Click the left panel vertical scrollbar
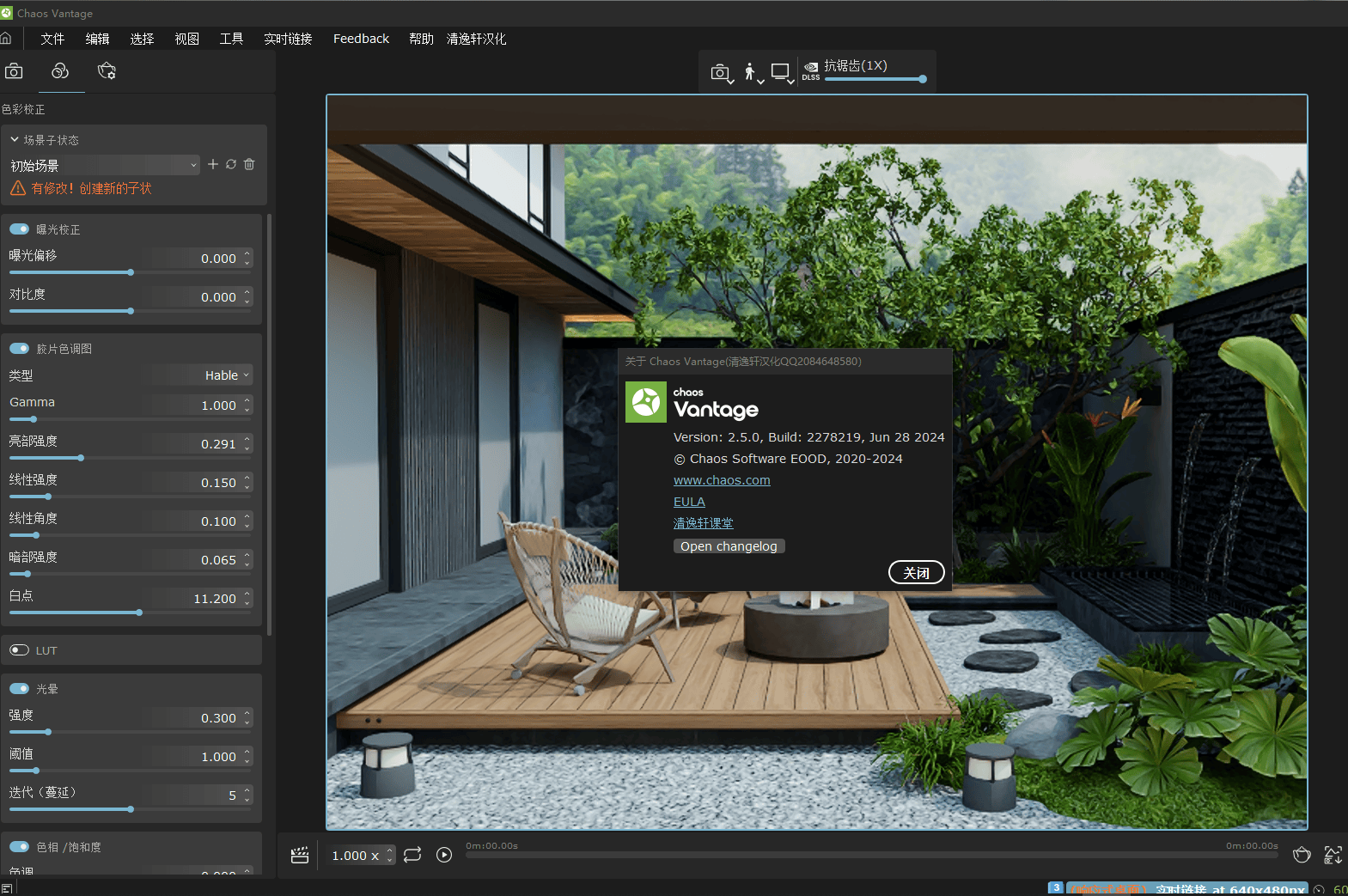Screen dimensions: 1348x896 pyautogui.click(x=270, y=425)
